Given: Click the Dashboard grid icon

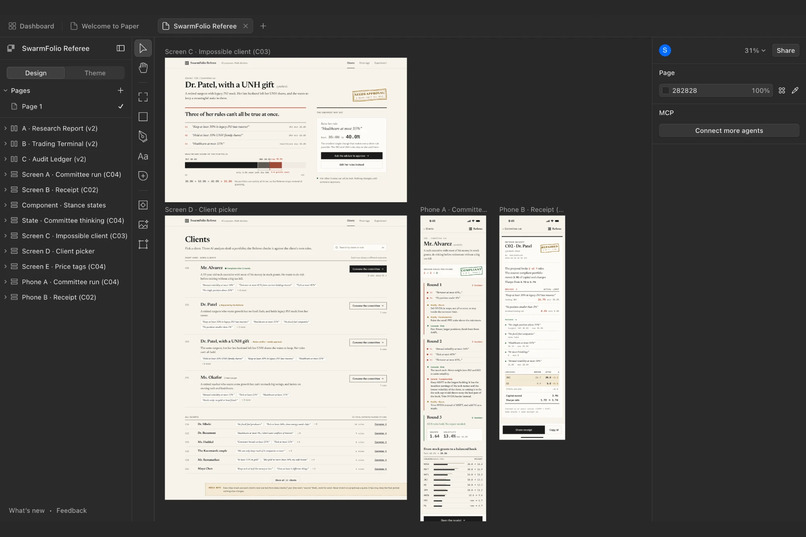Looking at the screenshot, I should point(12,26).
